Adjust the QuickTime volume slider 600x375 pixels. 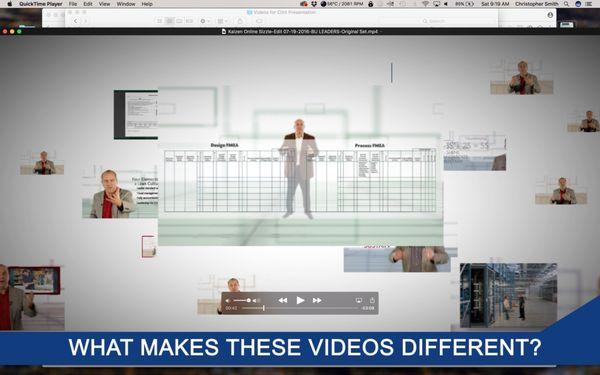243,300
